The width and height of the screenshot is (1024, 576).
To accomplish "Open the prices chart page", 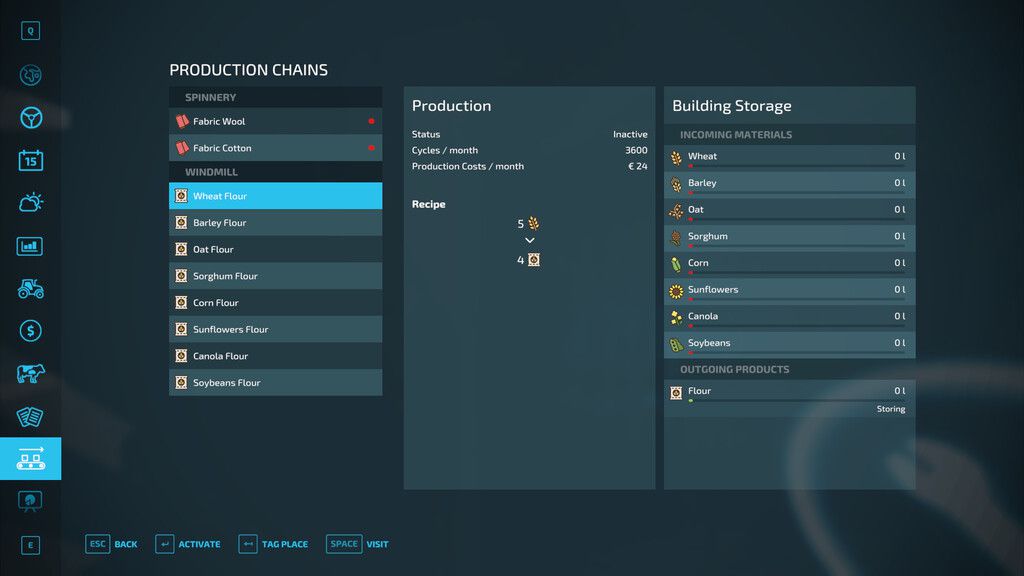I will [30, 246].
